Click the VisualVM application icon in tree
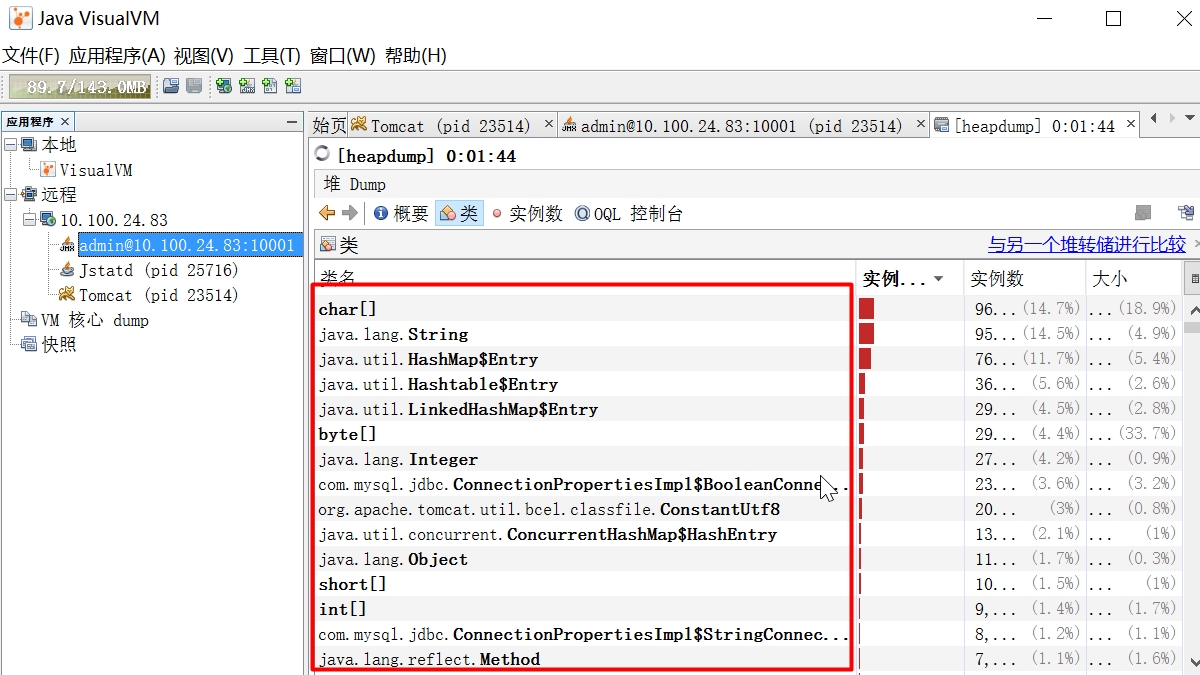The image size is (1200, 675). pos(48,170)
